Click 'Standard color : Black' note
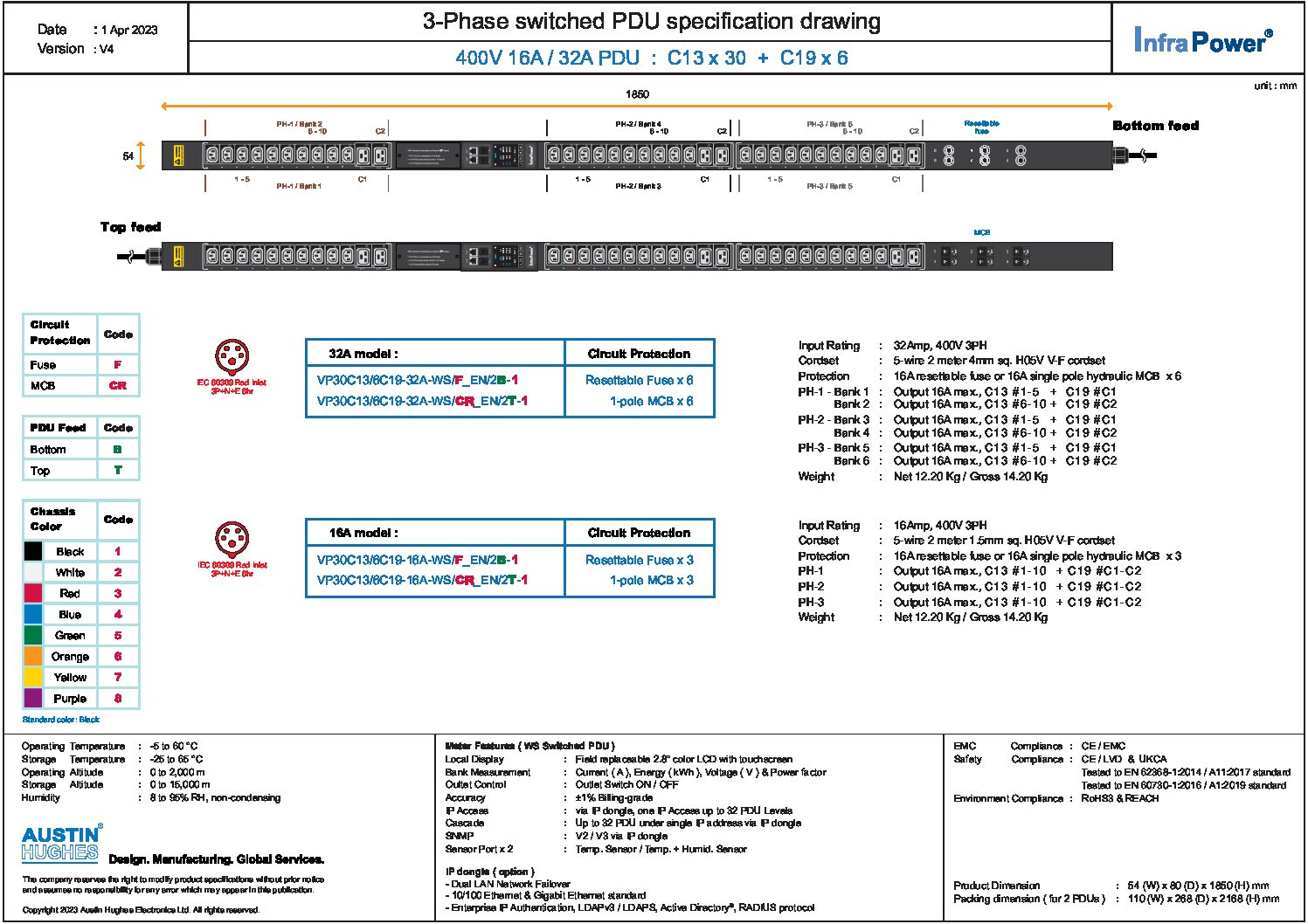Screen dimensions: 1308x924 coord(61,720)
